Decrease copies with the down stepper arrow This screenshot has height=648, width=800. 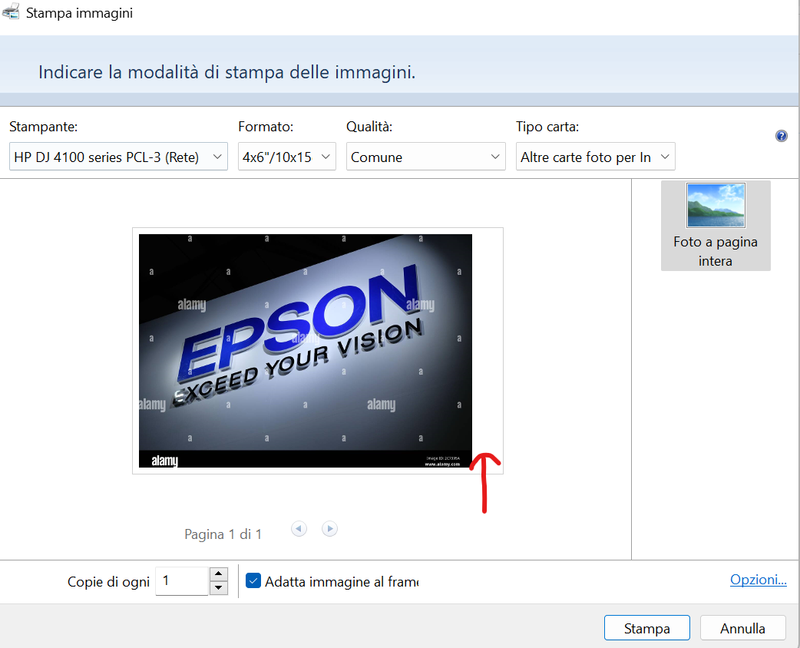tap(218, 588)
